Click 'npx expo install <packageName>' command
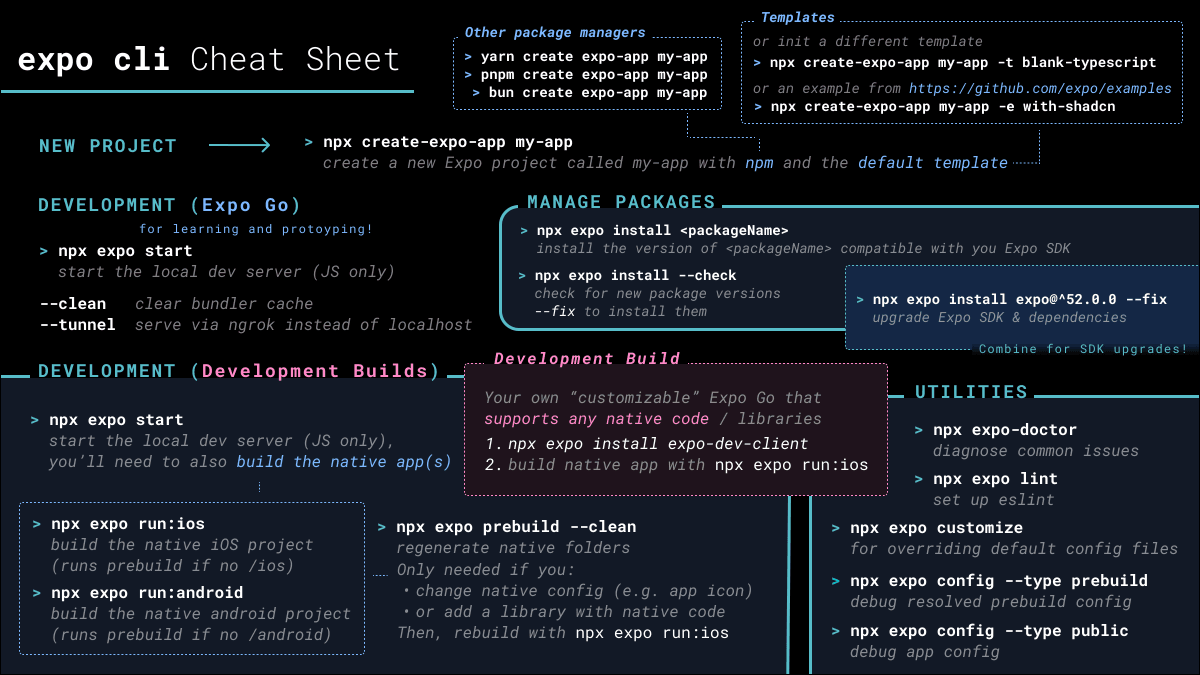The height and width of the screenshot is (675, 1200). pos(662,231)
